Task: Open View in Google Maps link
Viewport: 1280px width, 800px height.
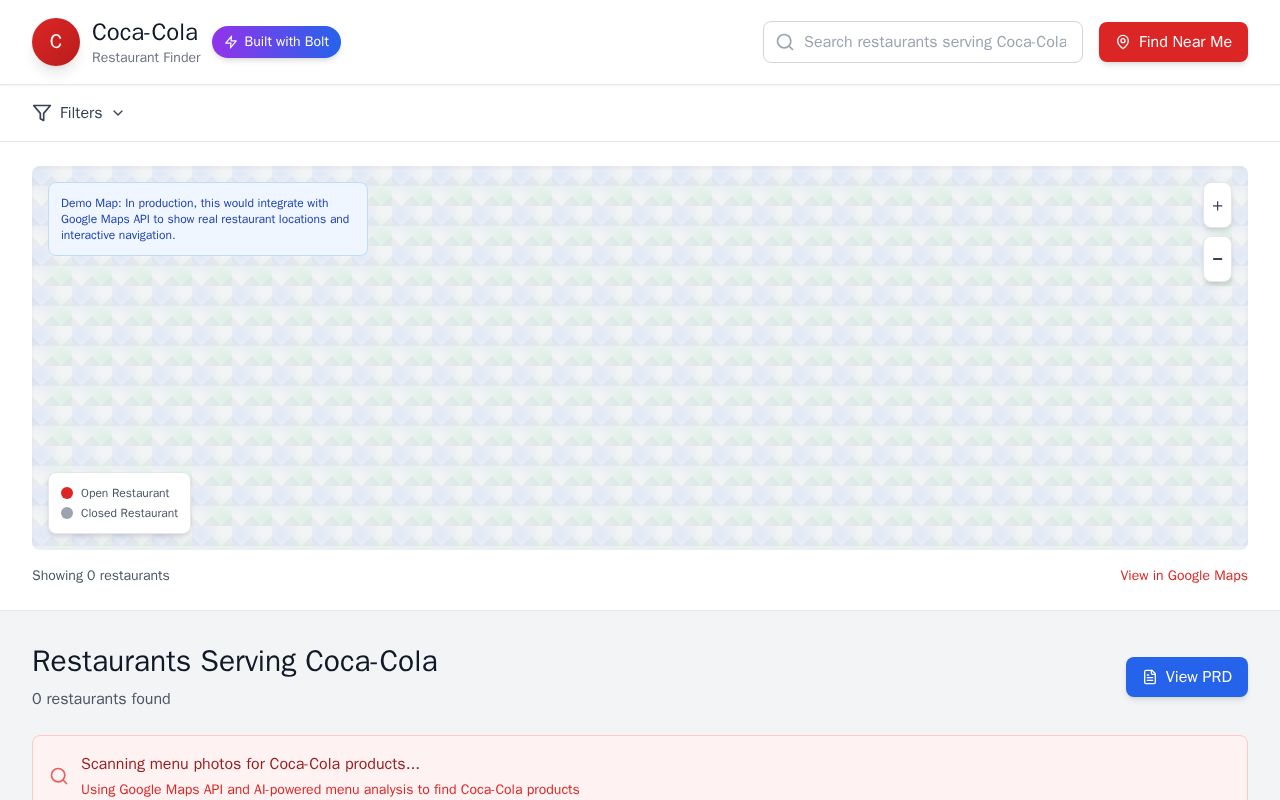Action: click(x=1184, y=576)
